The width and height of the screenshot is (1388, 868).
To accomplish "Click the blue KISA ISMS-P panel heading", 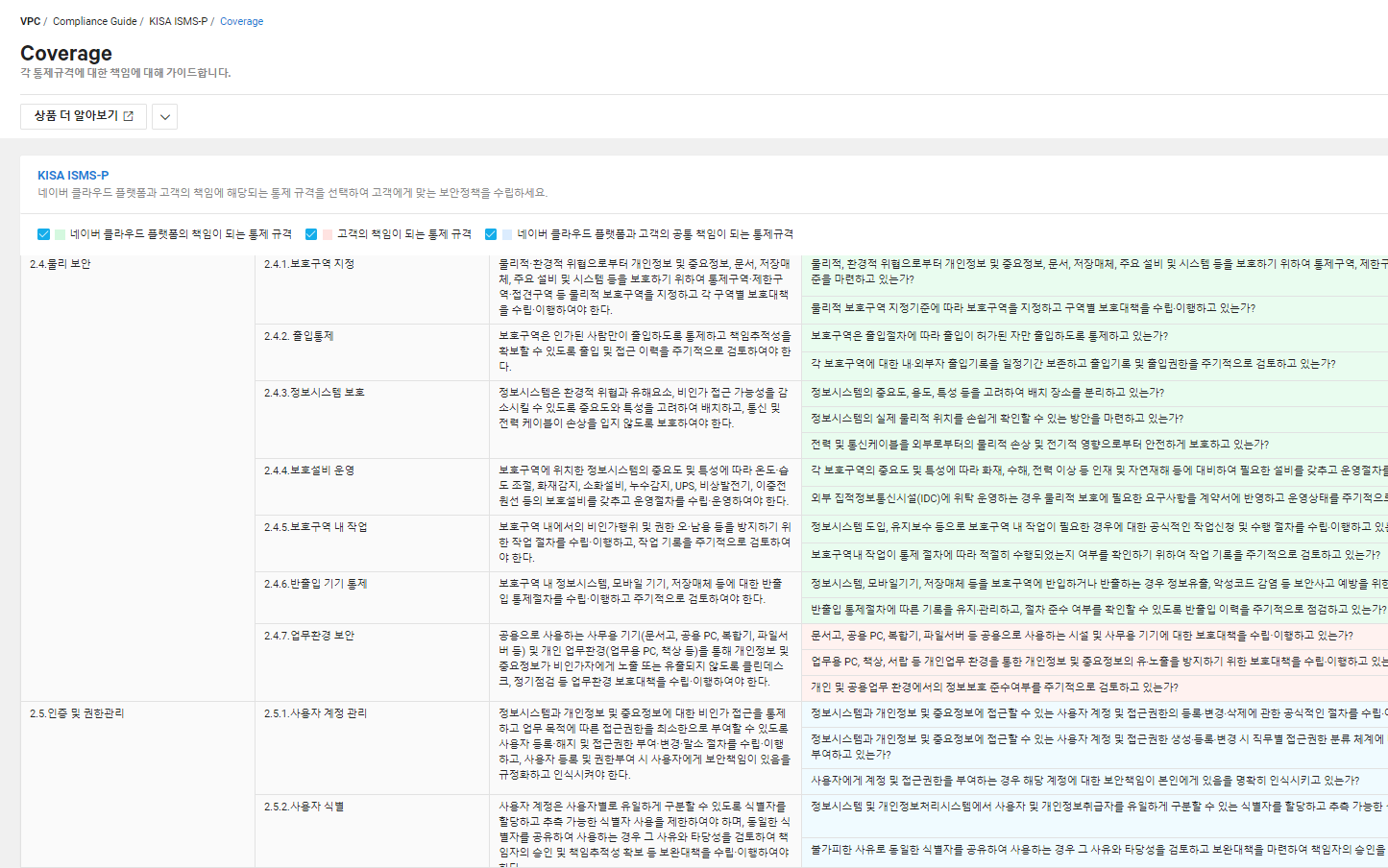I will click(x=73, y=176).
